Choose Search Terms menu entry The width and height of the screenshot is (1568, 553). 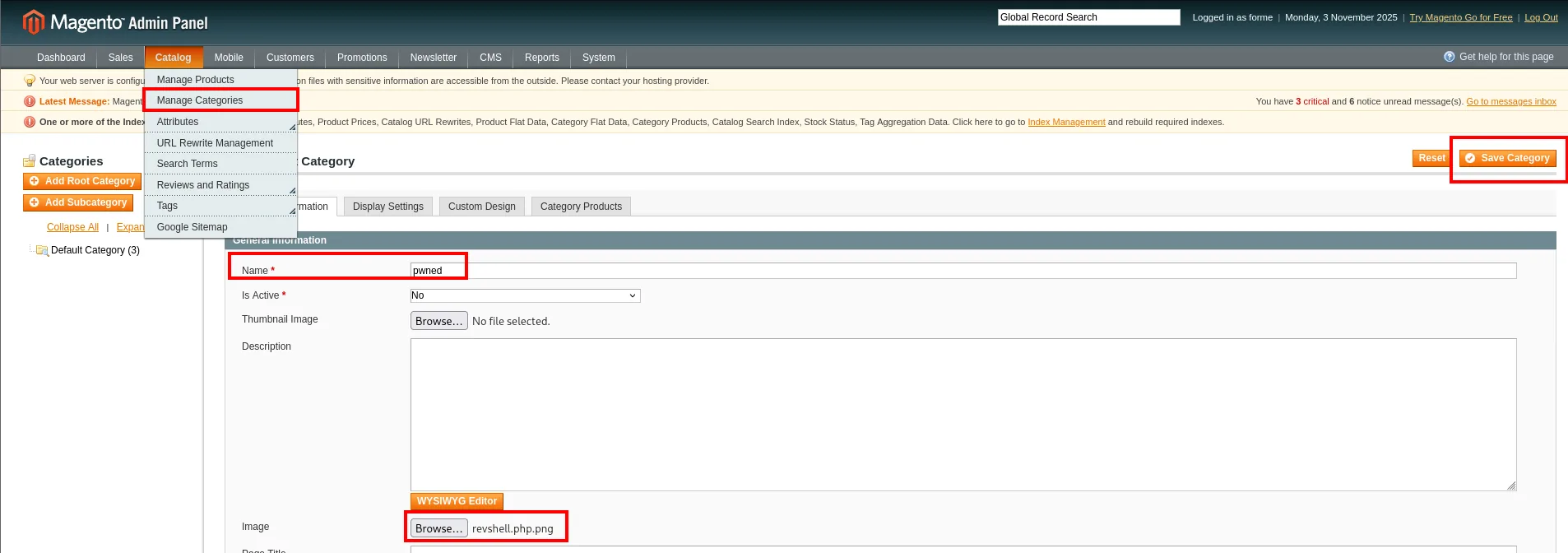[220, 164]
